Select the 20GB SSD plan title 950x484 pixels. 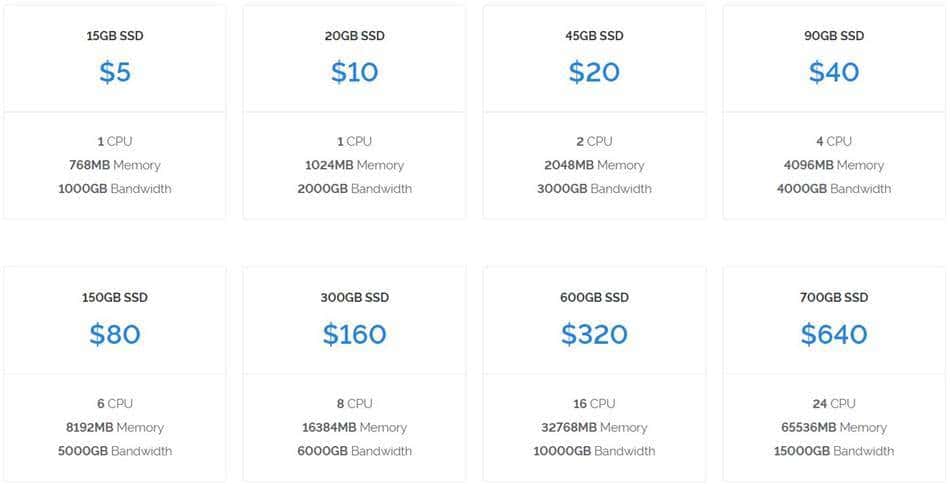(x=354, y=36)
